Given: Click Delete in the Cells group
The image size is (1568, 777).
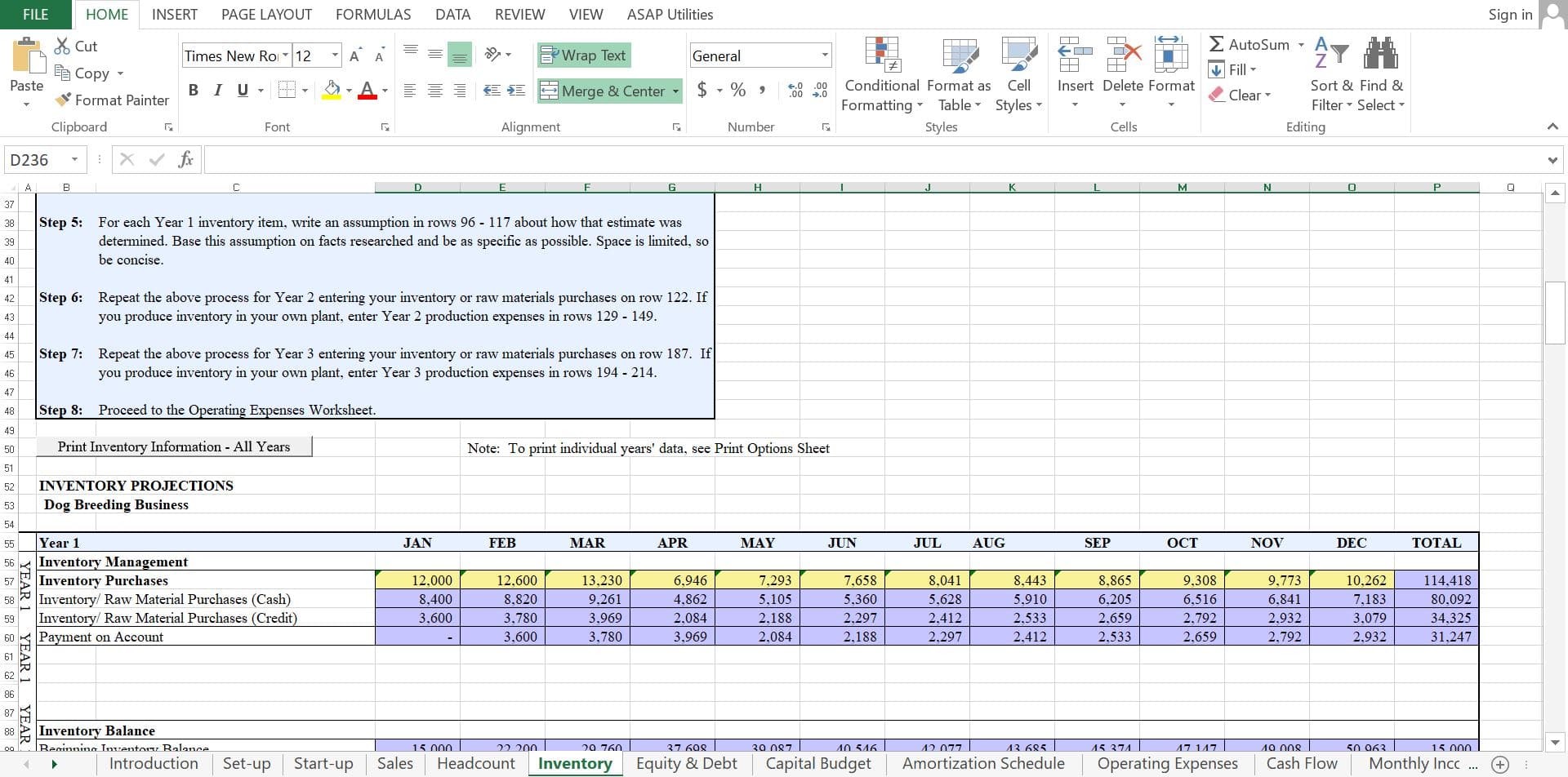Looking at the screenshot, I should point(1123,72).
